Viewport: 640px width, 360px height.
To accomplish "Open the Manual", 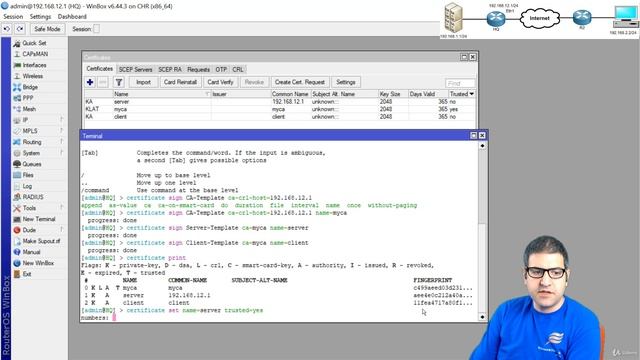I will (x=31, y=252).
